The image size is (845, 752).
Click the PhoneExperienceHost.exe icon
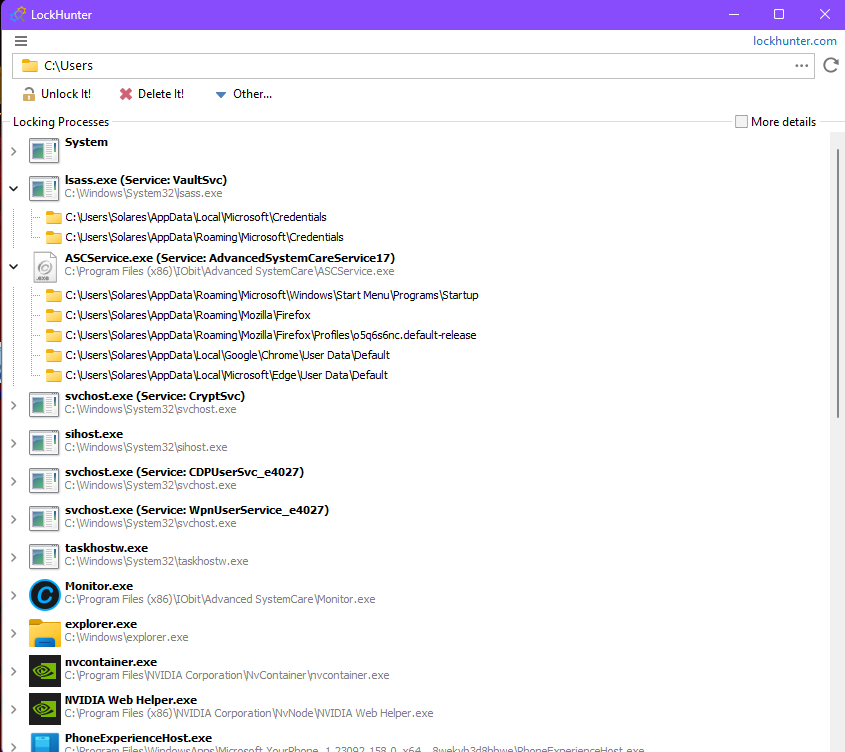pos(45,742)
